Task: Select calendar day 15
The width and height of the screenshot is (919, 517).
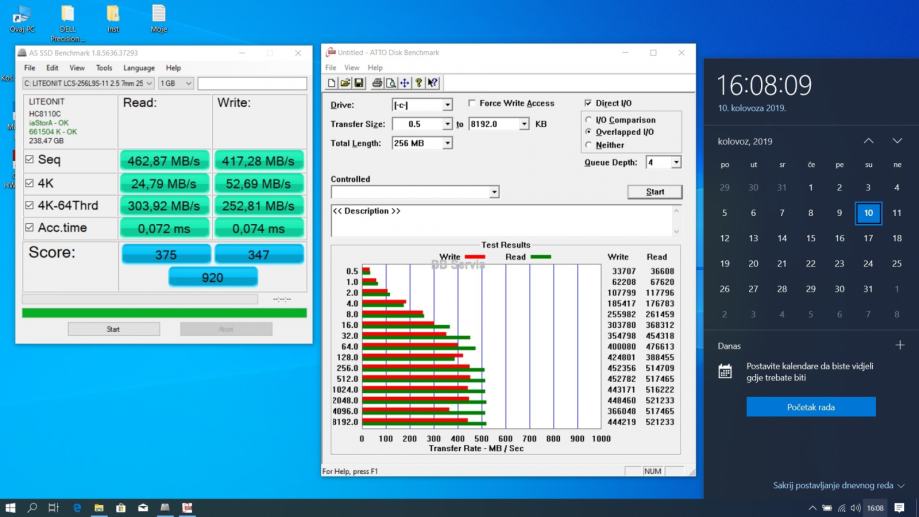Action: (x=811, y=238)
